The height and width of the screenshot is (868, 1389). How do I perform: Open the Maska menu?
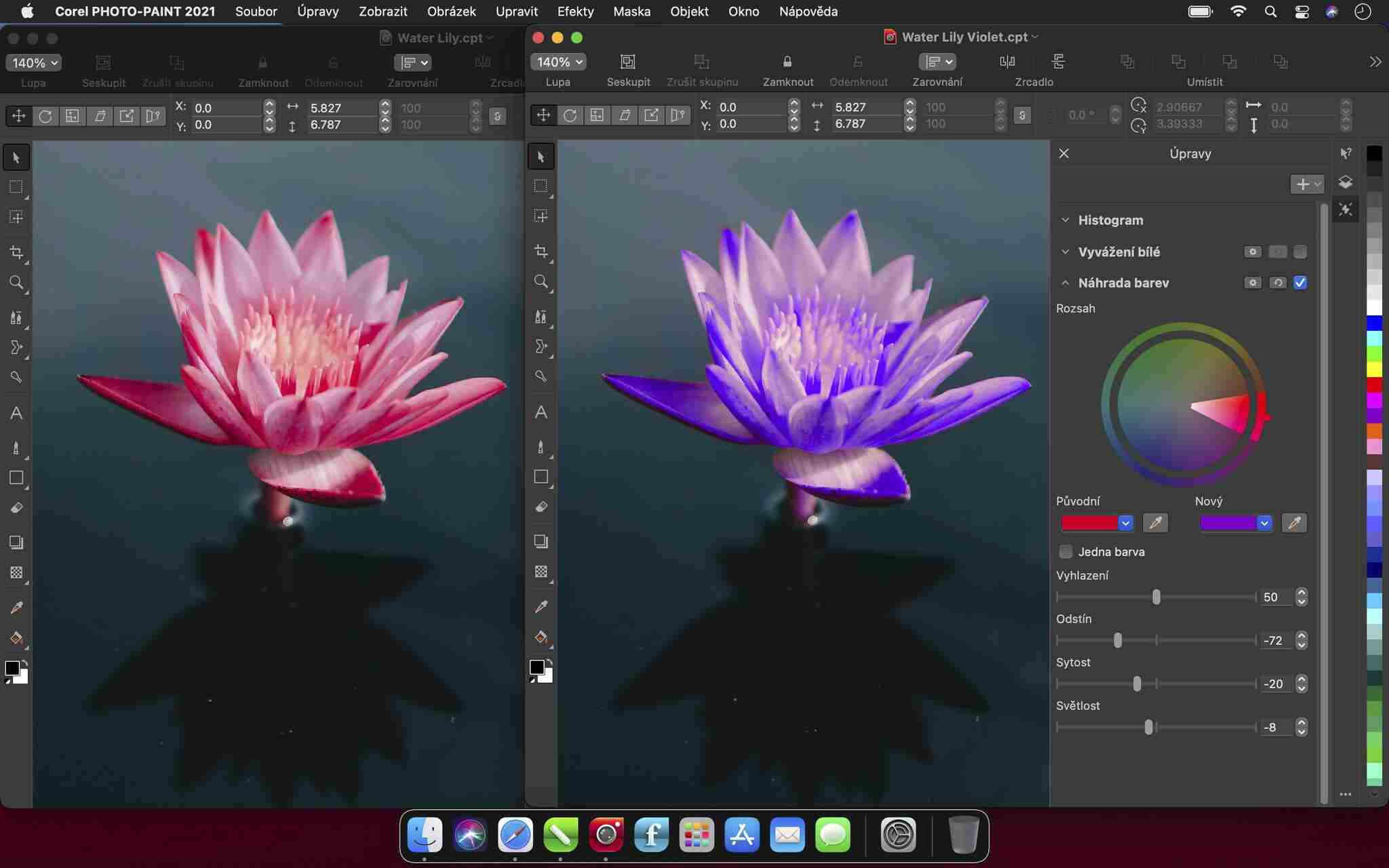click(x=631, y=12)
